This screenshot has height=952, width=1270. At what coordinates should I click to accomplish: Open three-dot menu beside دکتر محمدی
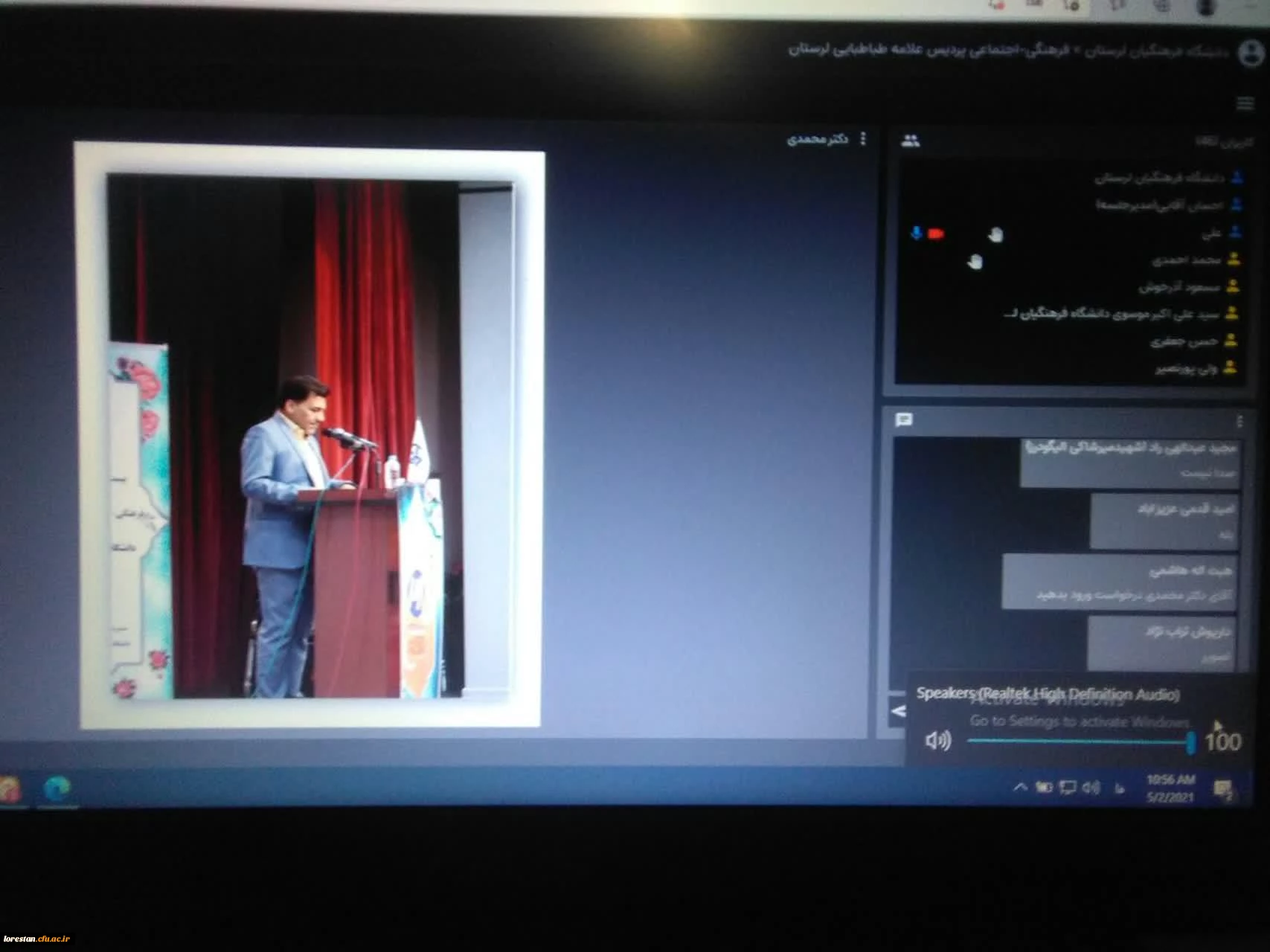click(x=863, y=139)
